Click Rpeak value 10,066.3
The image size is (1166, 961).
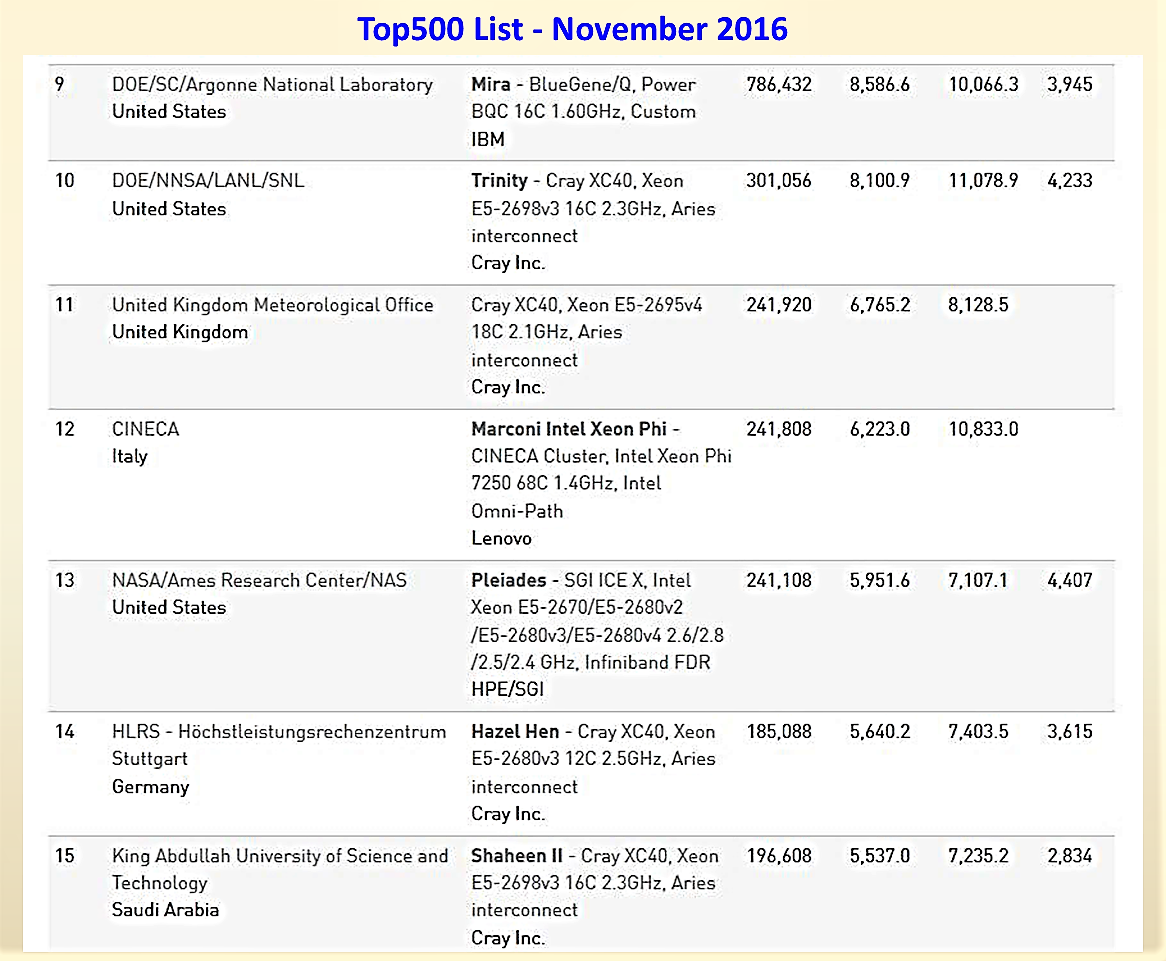point(983,84)
